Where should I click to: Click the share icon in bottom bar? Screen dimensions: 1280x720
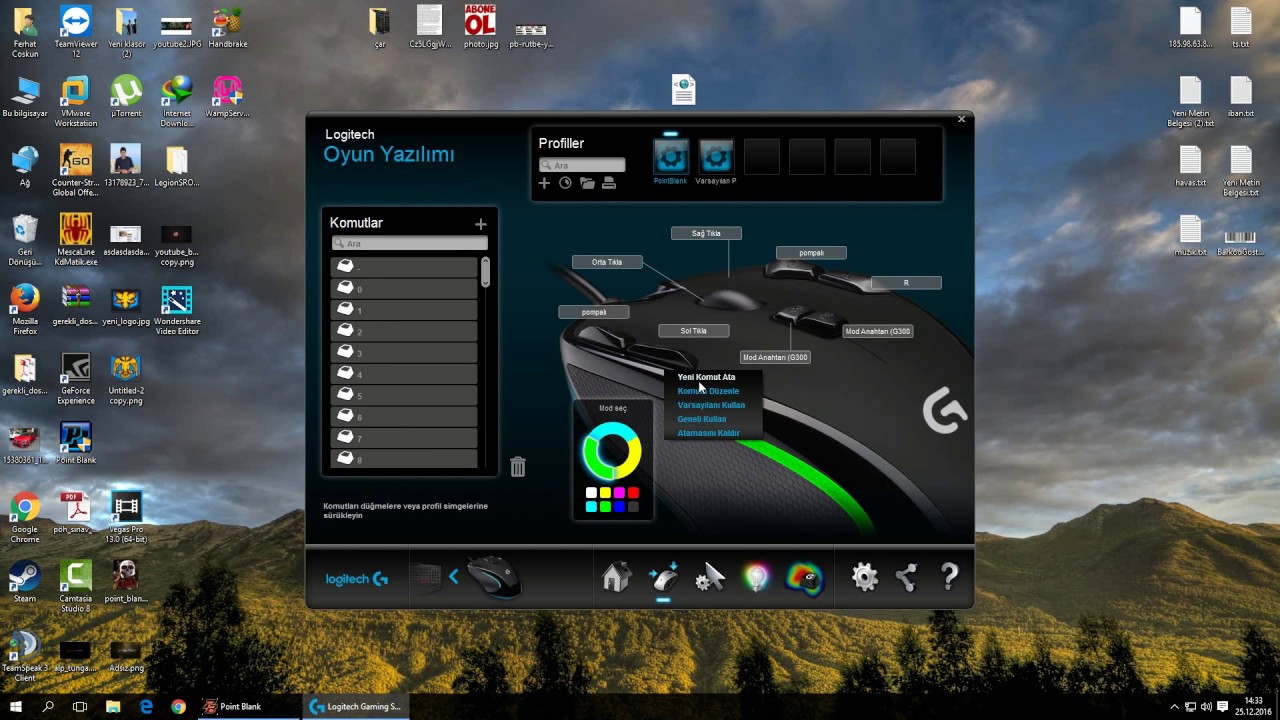coord(906,577)
